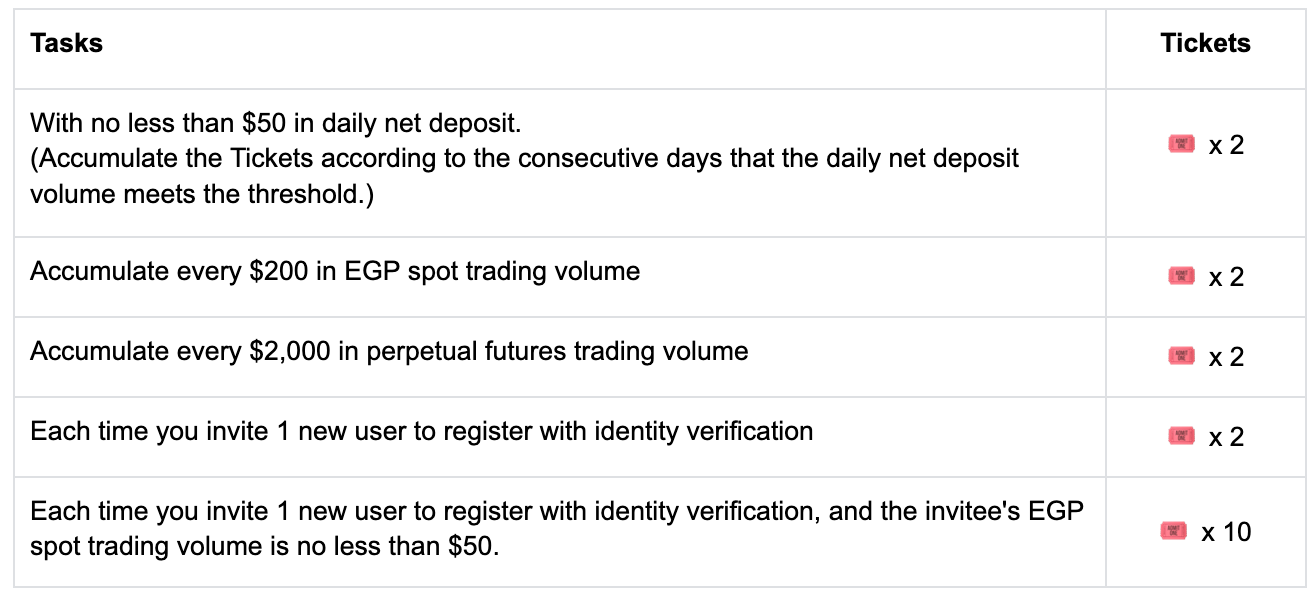
Task: Click the "spot trading volume is no less than $50" line
Action: point(263,548)
